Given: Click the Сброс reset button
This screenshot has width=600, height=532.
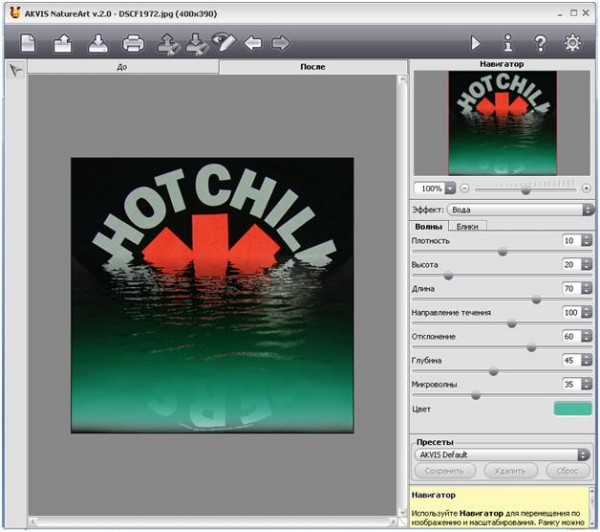Looking at the screenshot, I should pos(567,471).
